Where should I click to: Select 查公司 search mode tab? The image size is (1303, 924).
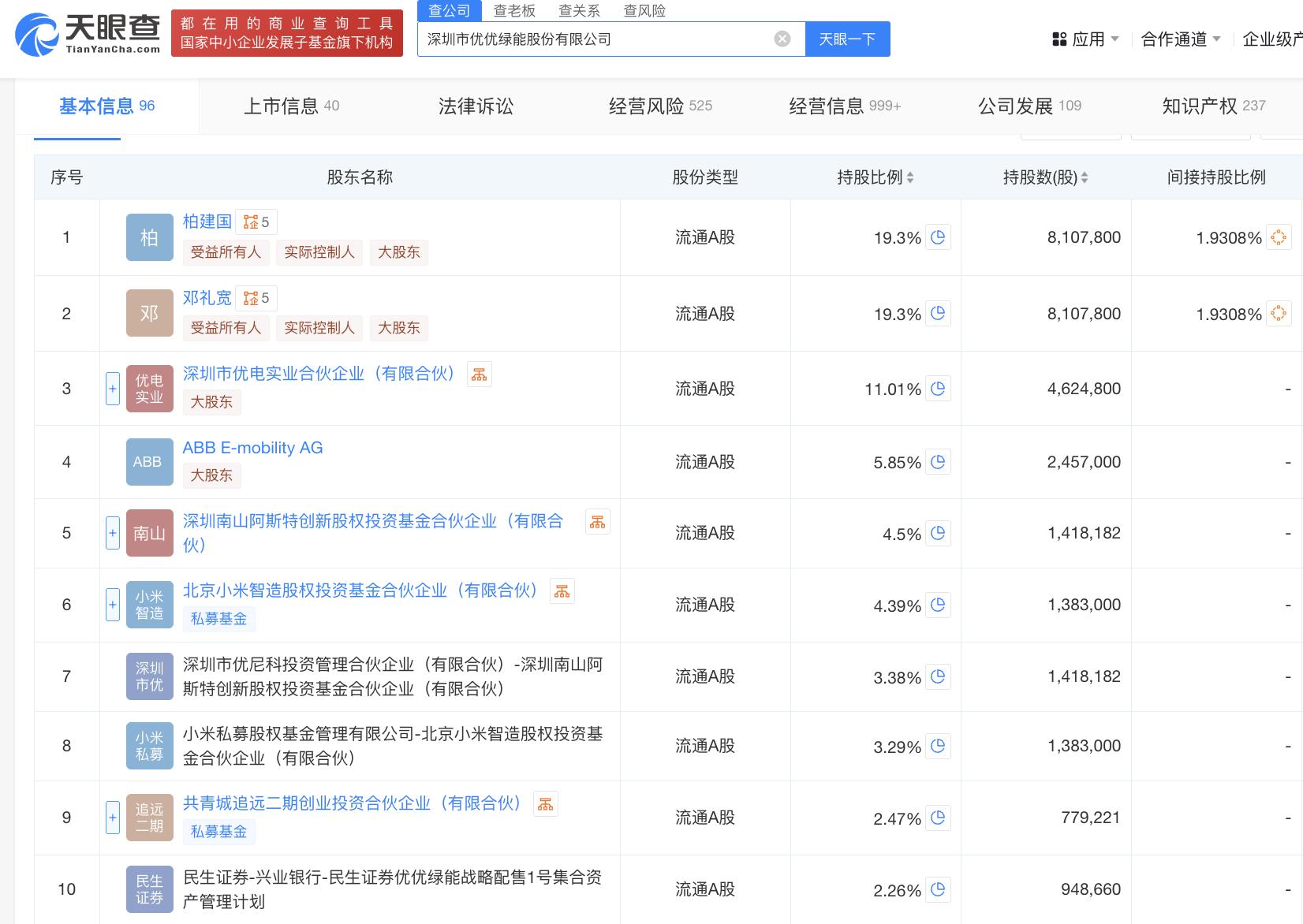point(450,10)
